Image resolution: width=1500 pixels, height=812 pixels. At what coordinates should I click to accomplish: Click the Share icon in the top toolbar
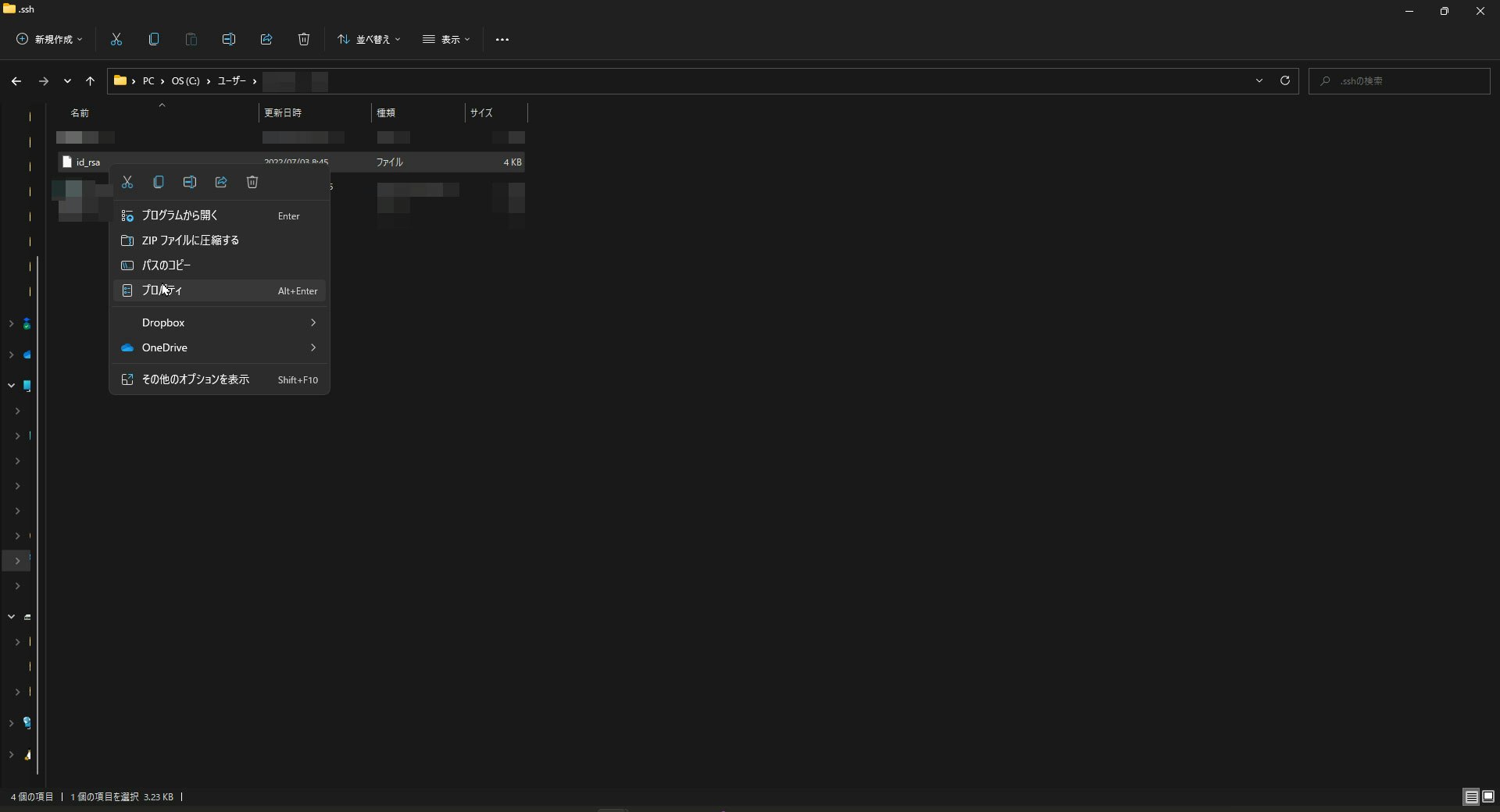(266, 39)
